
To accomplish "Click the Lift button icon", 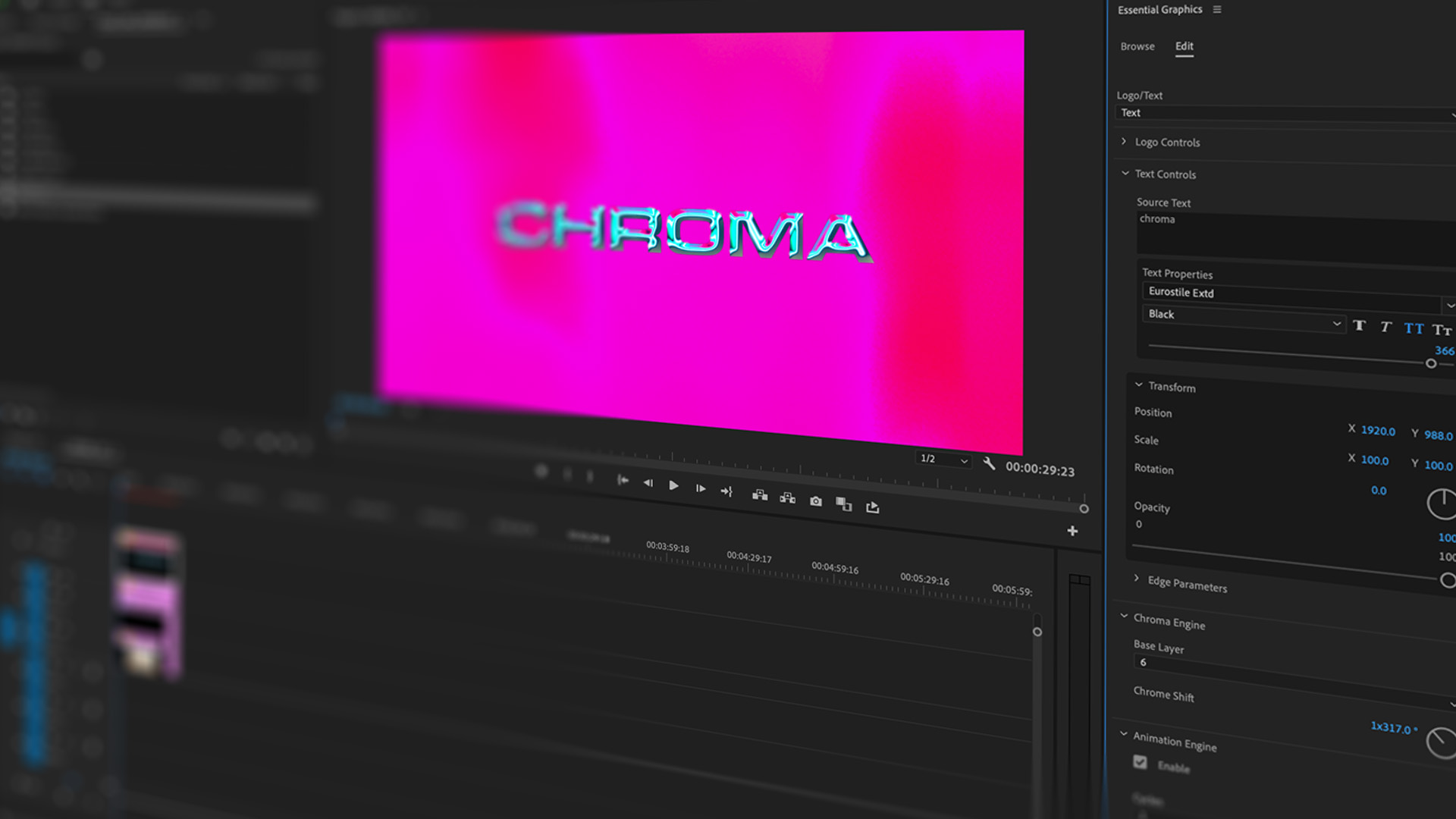I will (x=760, y=495).
